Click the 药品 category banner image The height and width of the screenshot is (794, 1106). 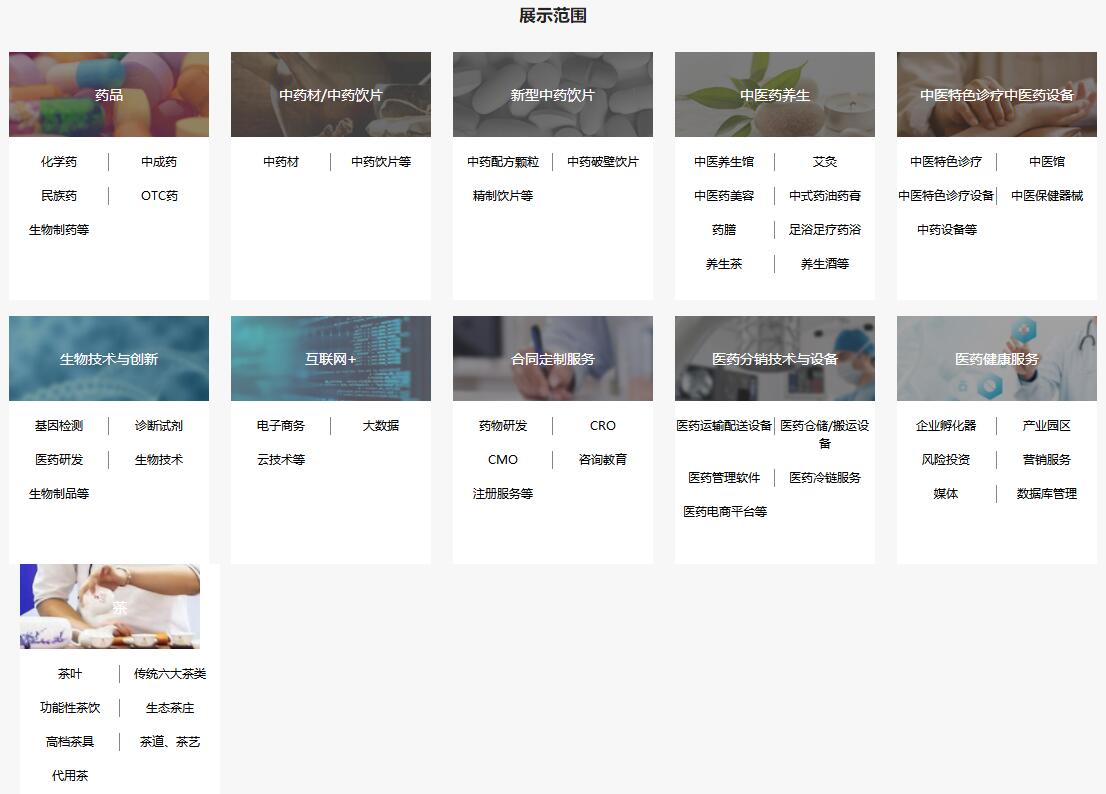click(109, 95)
